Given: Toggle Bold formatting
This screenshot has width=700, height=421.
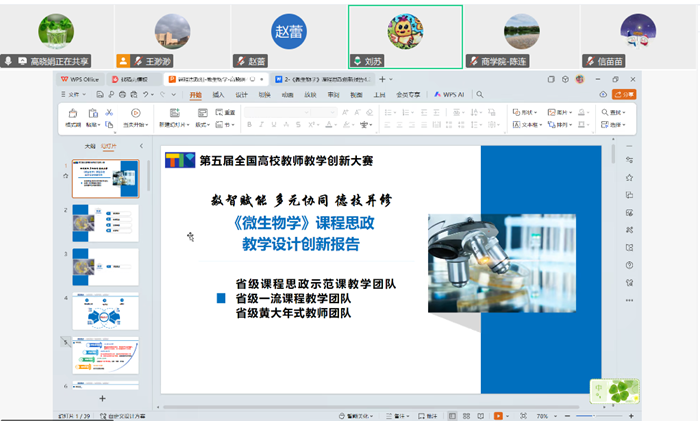Looking at the screenshot, I should 249,125.
